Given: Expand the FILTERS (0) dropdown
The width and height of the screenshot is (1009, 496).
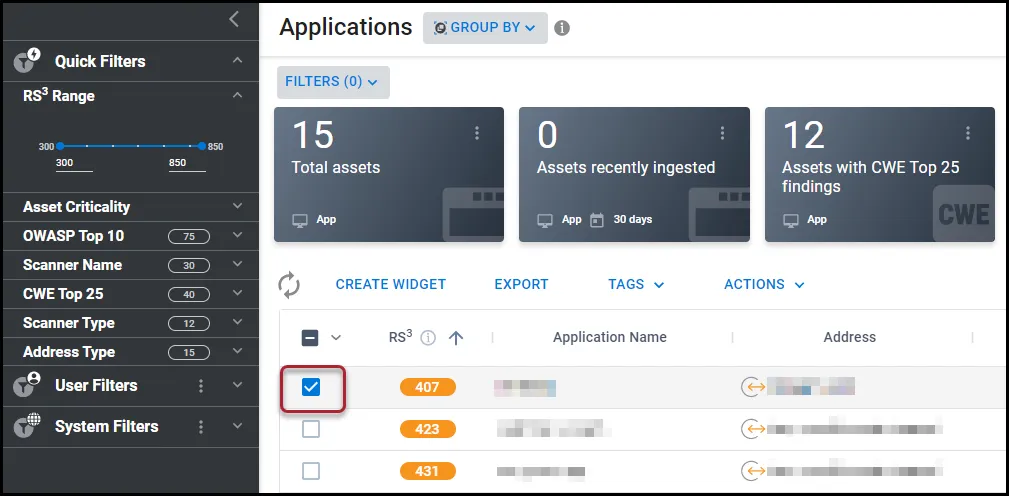Looking at the screenshot, I should pos(333,82).
